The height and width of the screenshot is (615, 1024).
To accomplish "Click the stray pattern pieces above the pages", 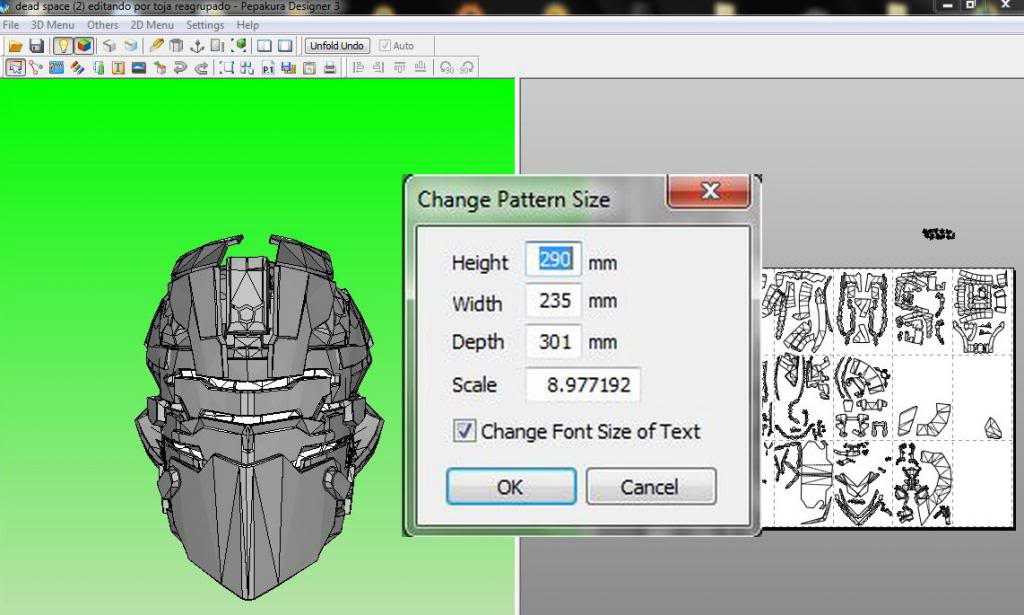I will click(x=938, y=233).
